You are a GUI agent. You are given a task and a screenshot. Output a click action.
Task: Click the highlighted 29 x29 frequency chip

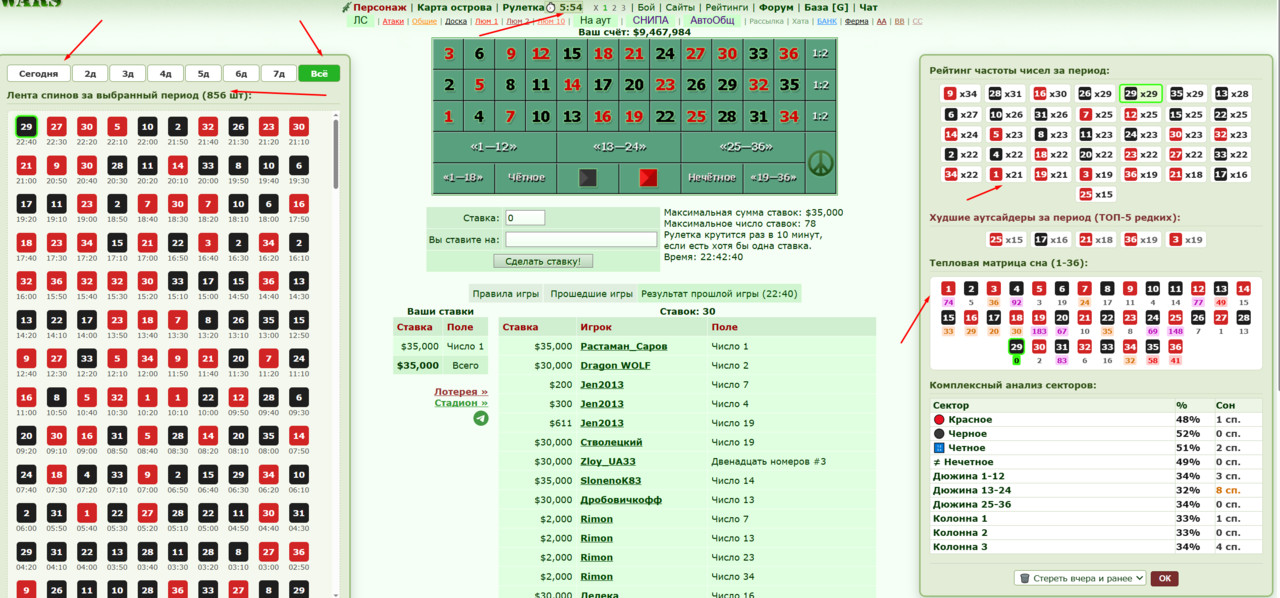tap(1139, 93)
